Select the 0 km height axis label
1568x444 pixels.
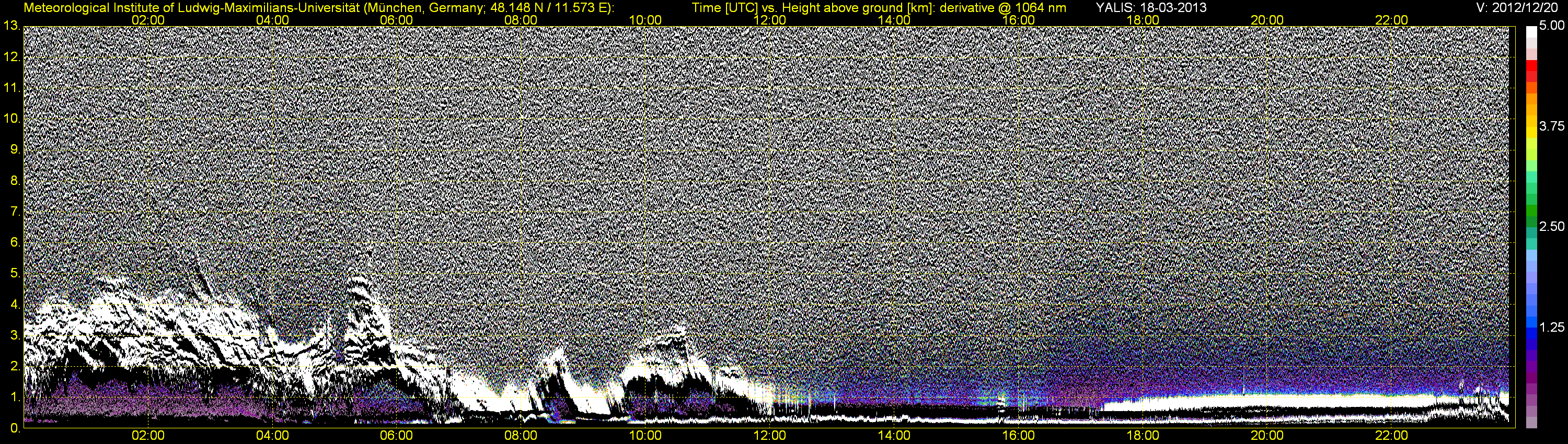[x=15, y=428]
